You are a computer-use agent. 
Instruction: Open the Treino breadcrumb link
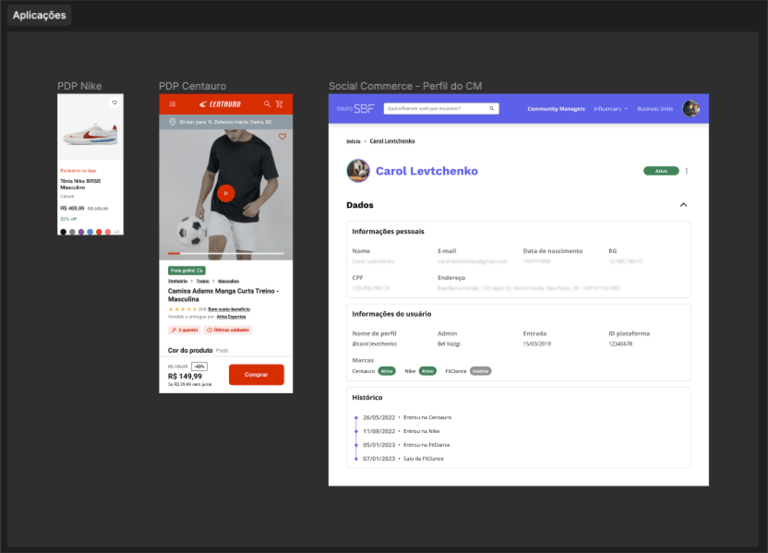coord(202,281)
